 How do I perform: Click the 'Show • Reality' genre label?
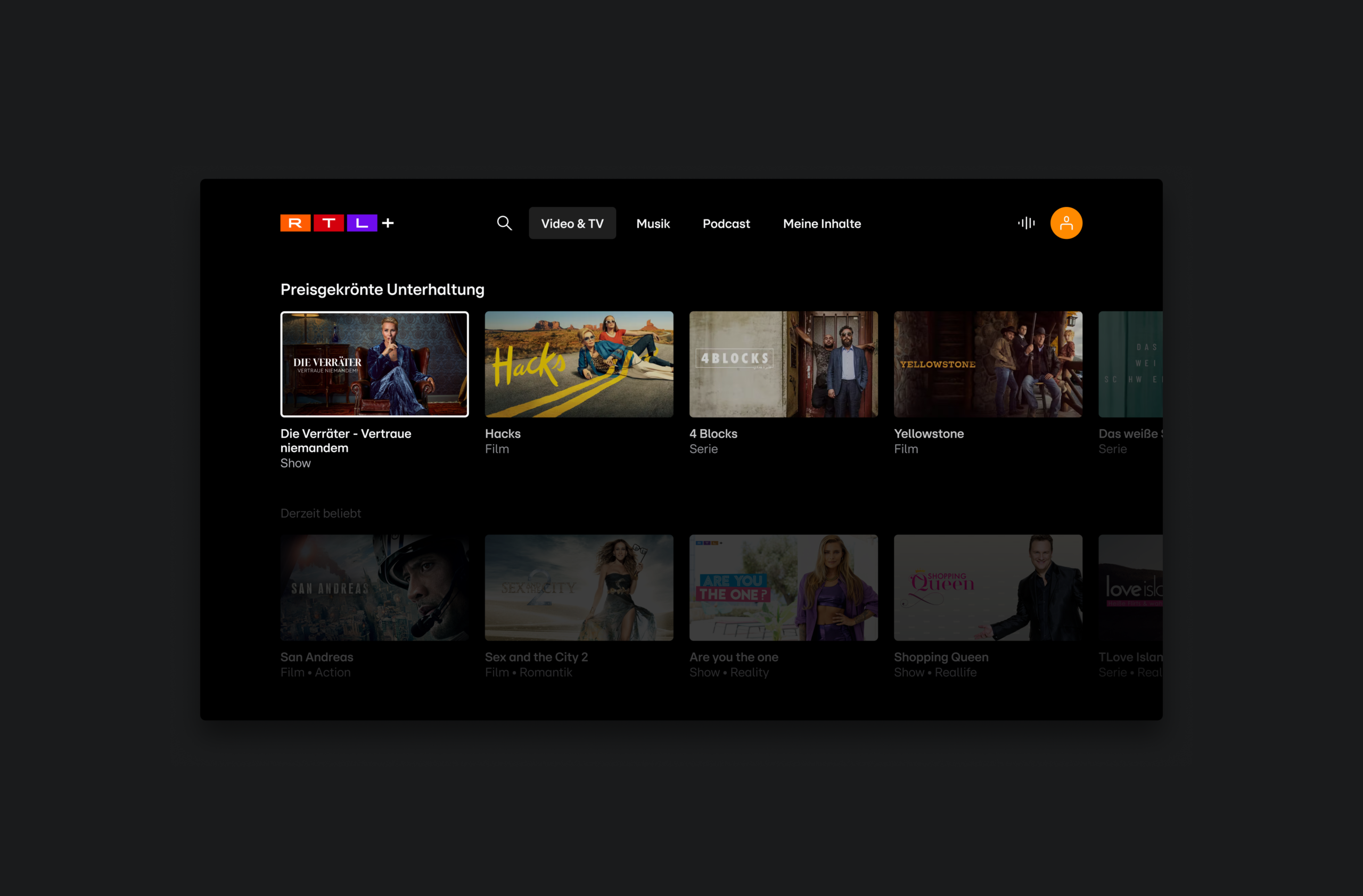729,672
